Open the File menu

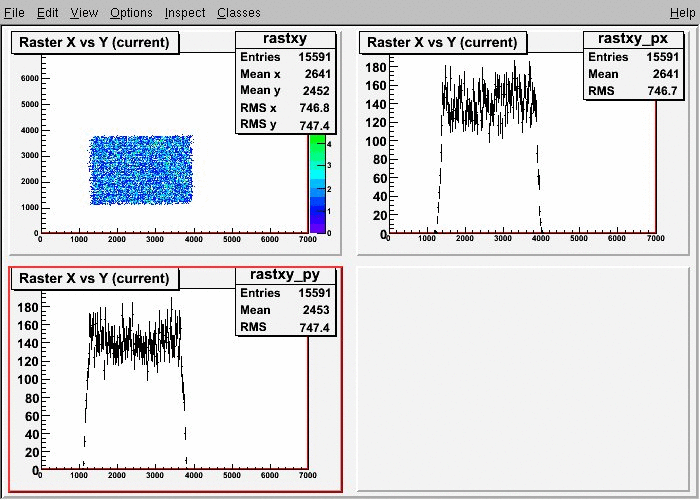tap(14, 12)
